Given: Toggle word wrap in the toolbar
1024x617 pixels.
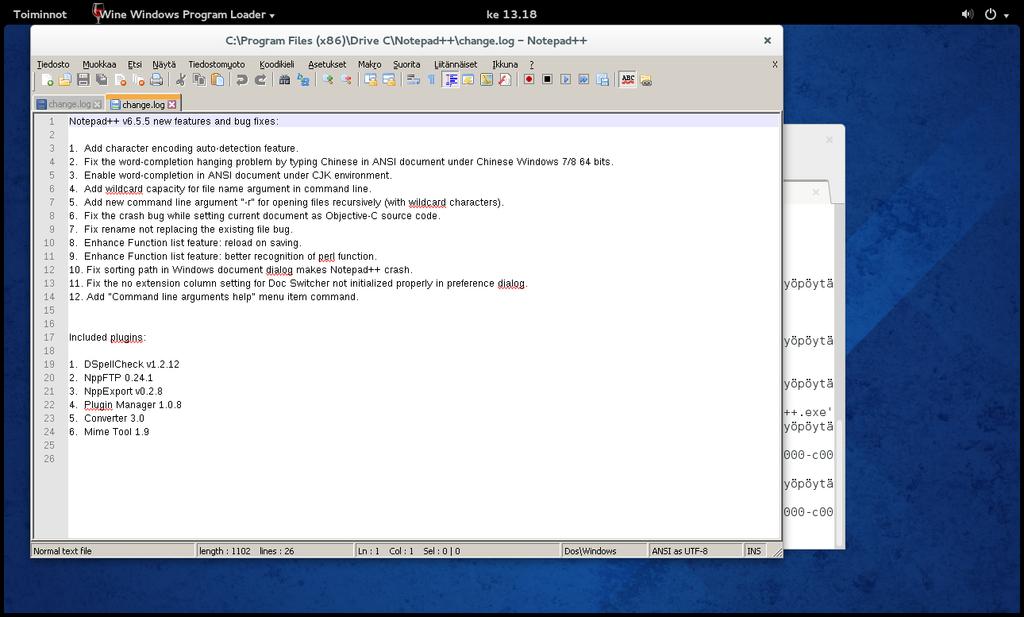Looking at the screenshot, I should tap(413, 80).
